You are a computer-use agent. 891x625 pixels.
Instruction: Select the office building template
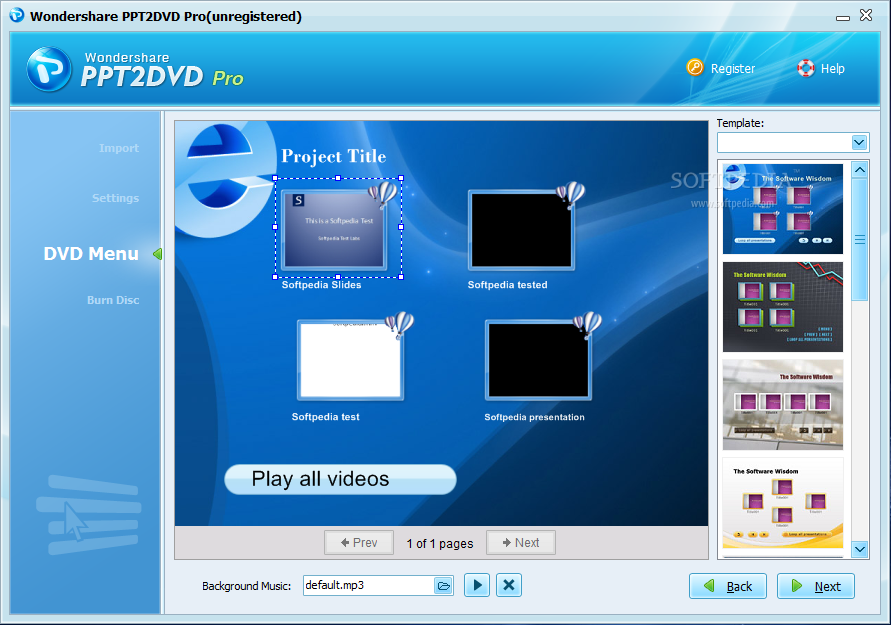tap(782, 405)
